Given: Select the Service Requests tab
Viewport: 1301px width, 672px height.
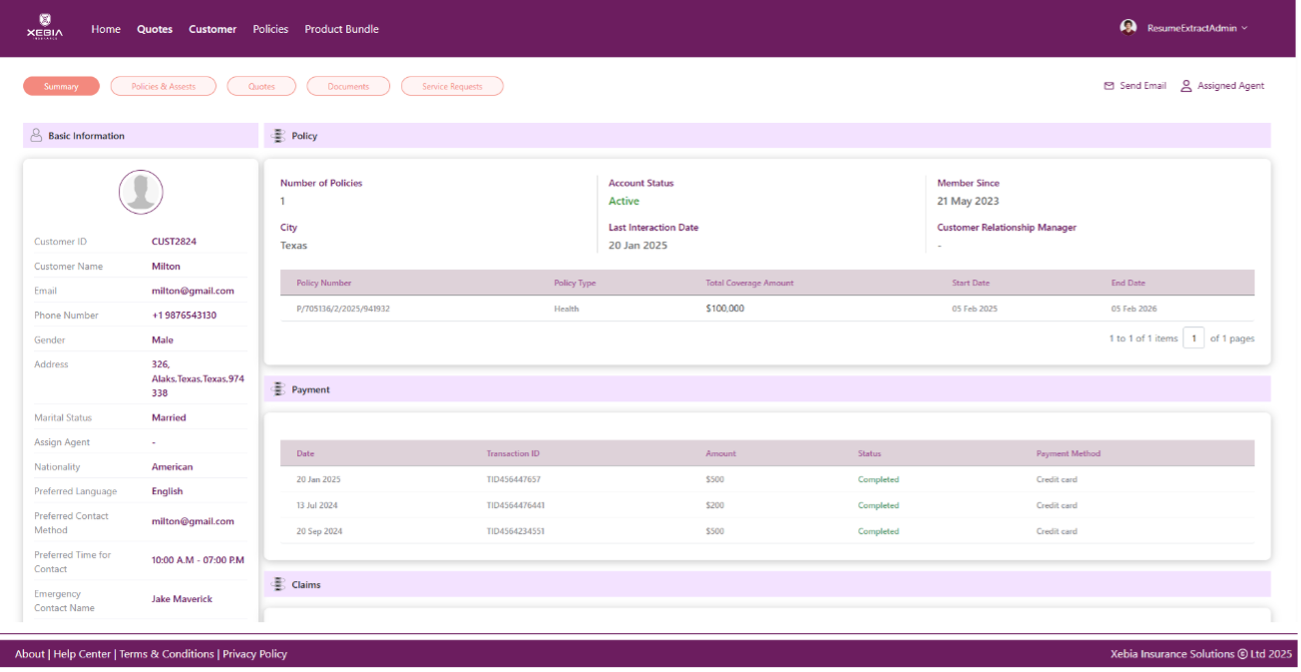Looking at the screenshot, I should (452, 87).
